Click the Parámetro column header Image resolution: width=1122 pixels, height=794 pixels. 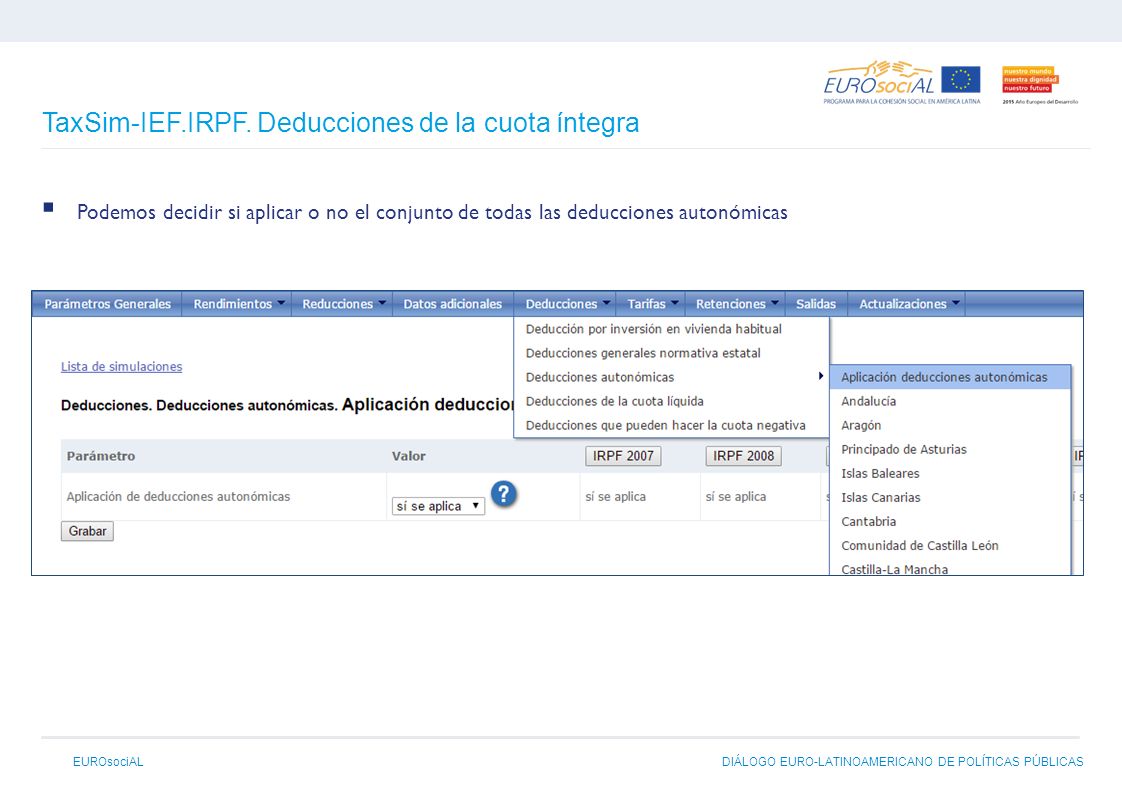[101, 456]
